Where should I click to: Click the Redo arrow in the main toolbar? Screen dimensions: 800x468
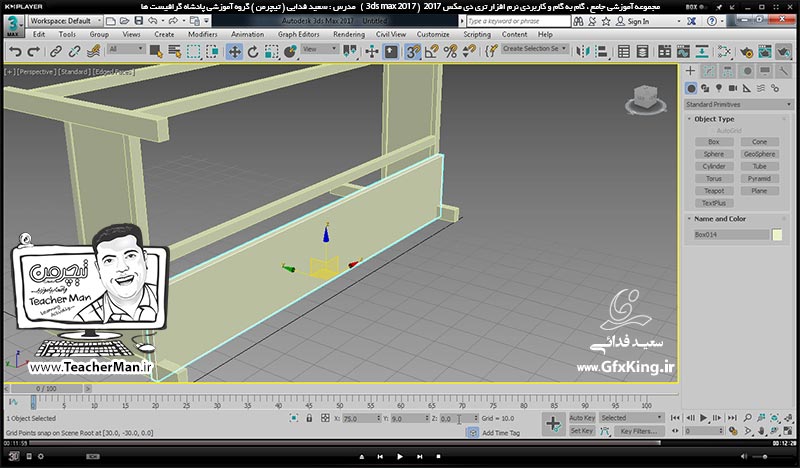pos(34,52)
